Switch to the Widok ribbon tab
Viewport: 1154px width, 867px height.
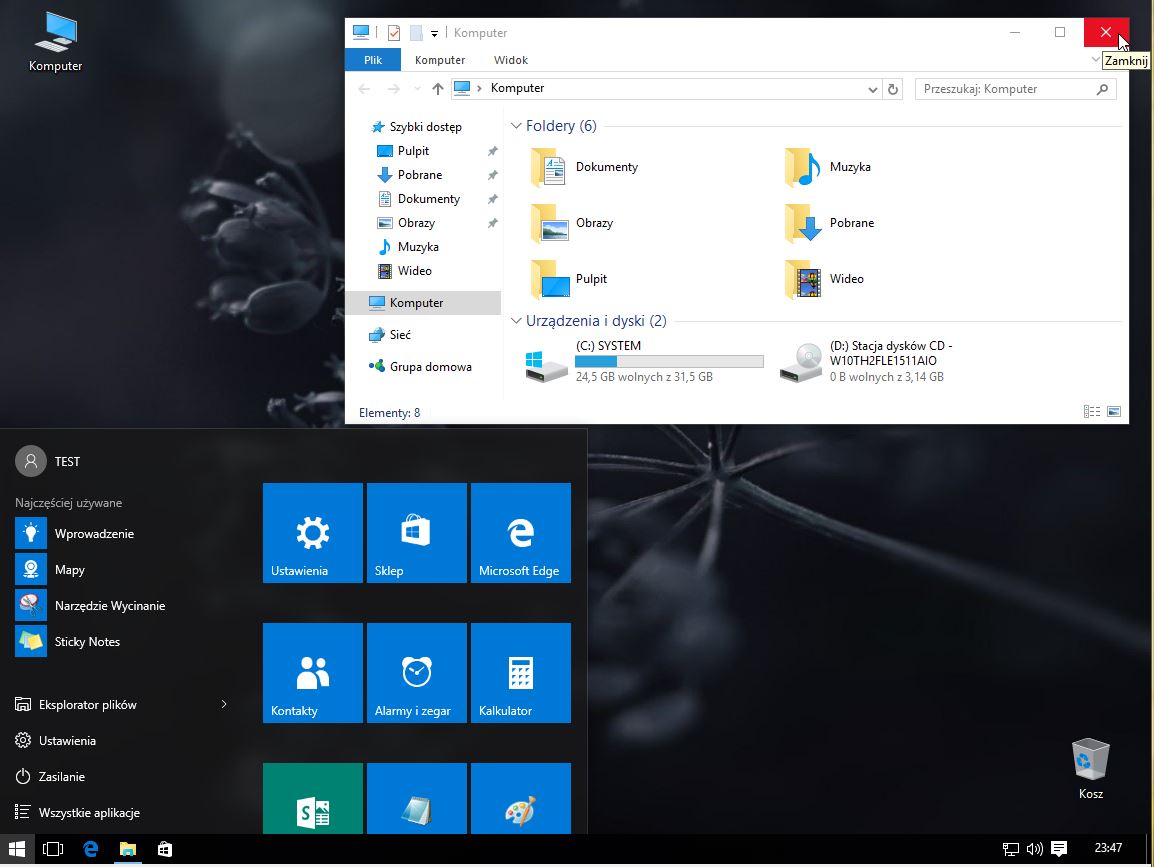[511, 60]
